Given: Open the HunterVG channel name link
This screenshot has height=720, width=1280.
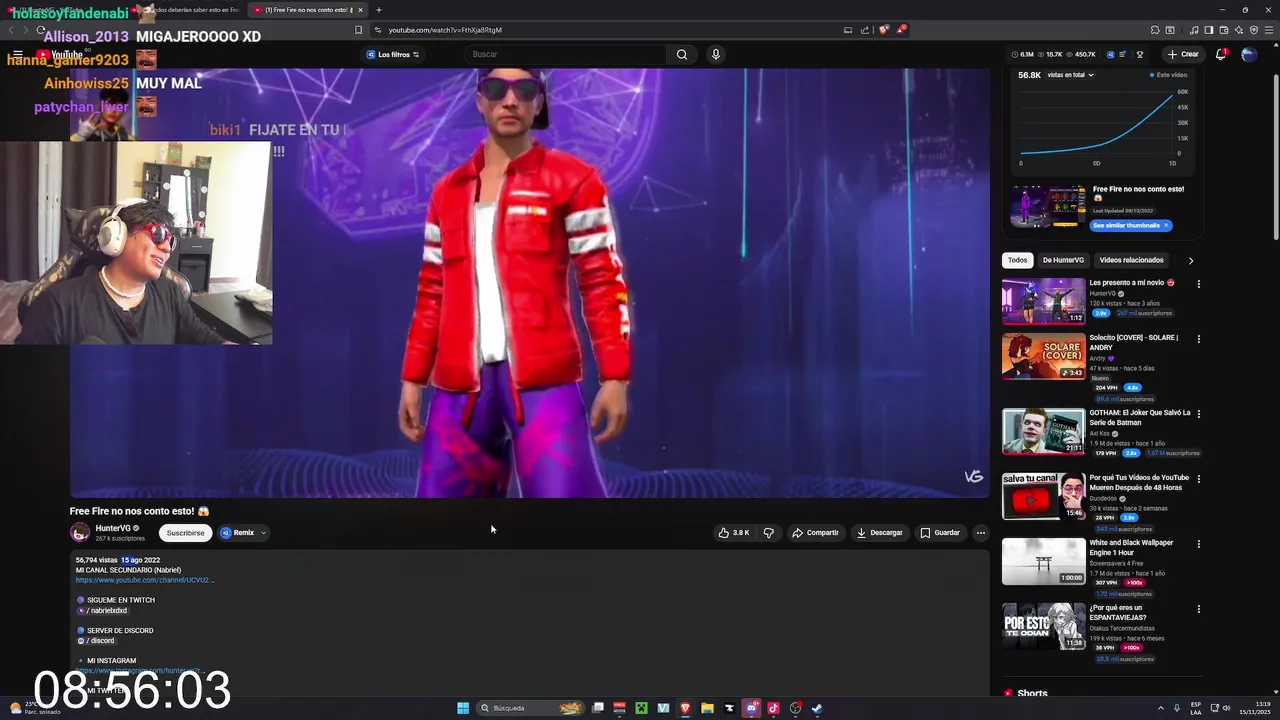Looking at the screenshot, I should point(113,528).
